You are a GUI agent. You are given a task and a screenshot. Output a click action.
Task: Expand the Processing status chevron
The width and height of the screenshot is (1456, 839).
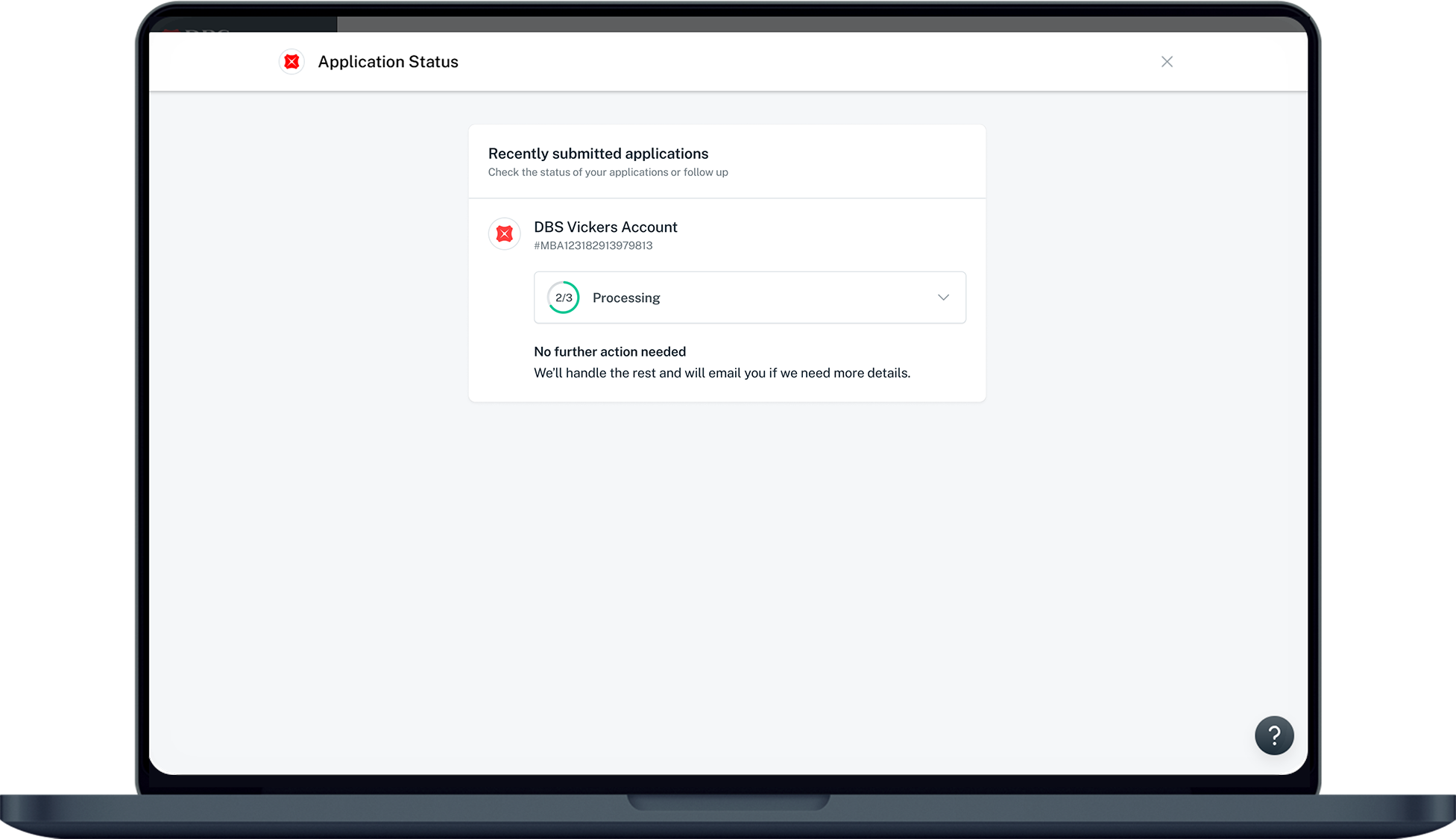[943, 298]
